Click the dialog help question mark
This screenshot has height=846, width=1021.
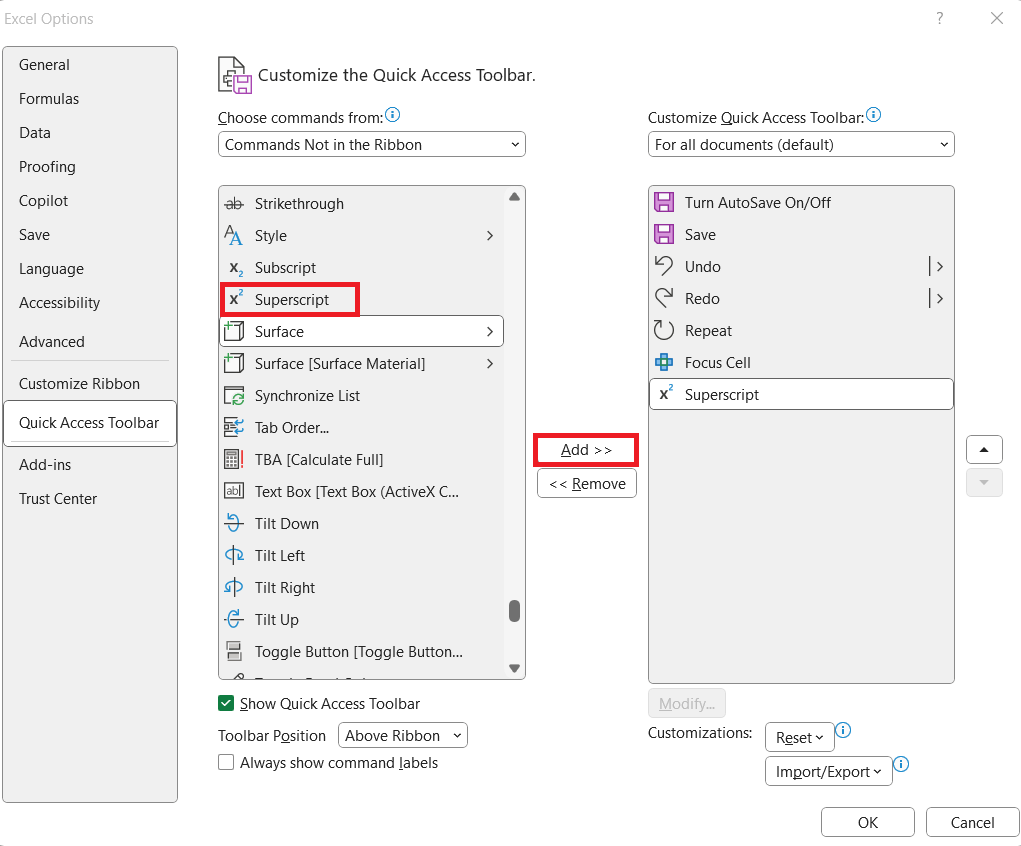[x=939, y=18]
